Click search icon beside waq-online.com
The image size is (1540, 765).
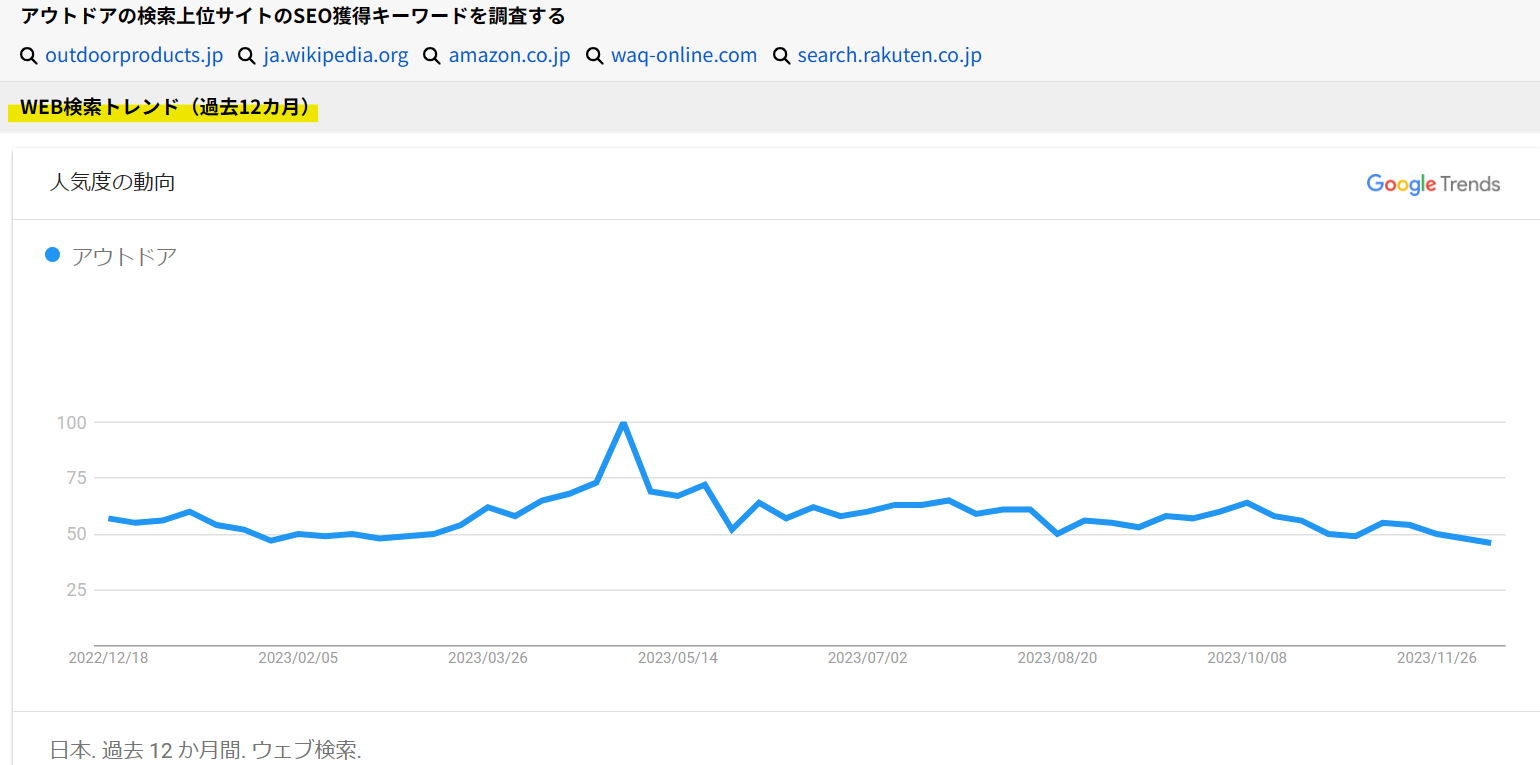coord(595,56)
